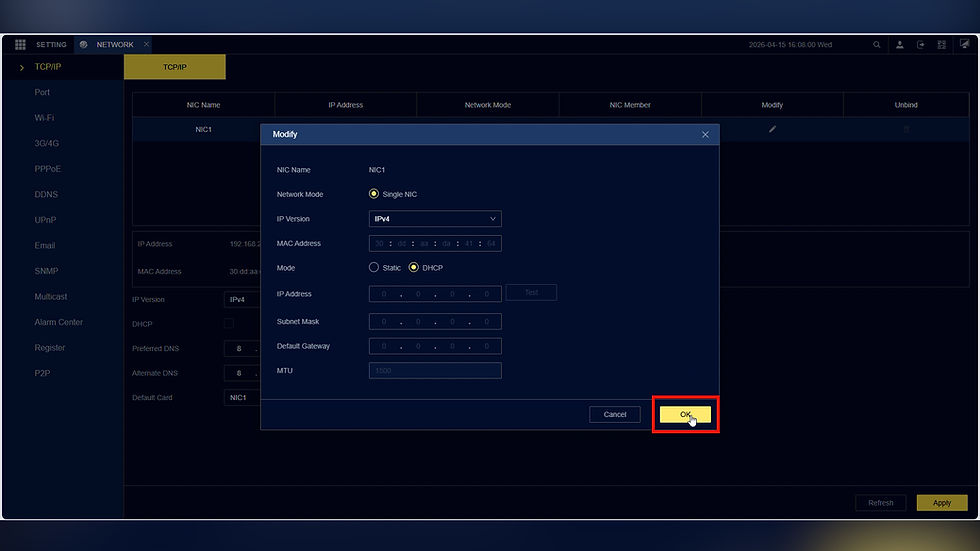Choose Static mode radio button

[x=374, y=267]
